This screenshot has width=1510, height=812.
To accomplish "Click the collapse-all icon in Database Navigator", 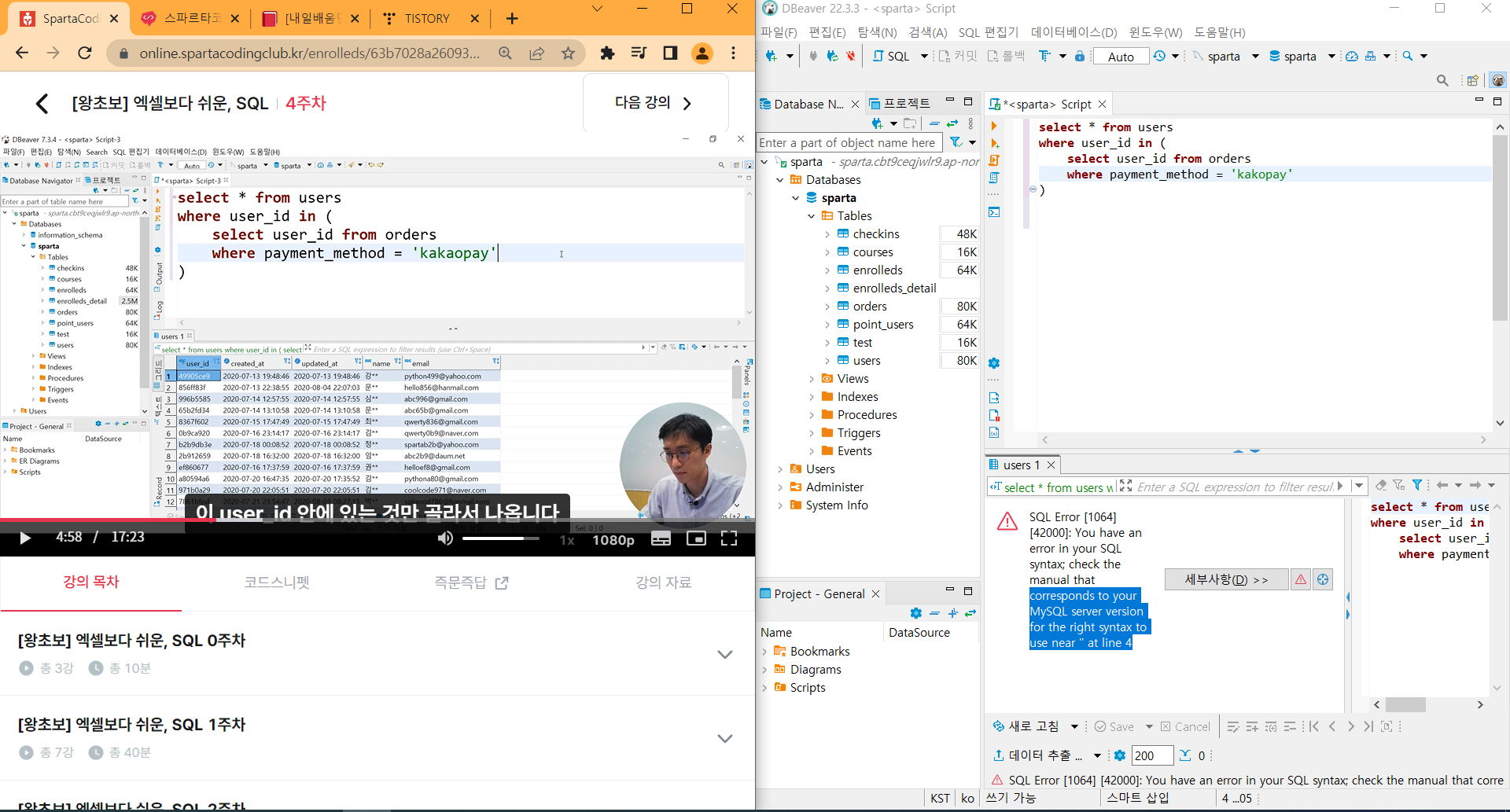I will [934, 123].
